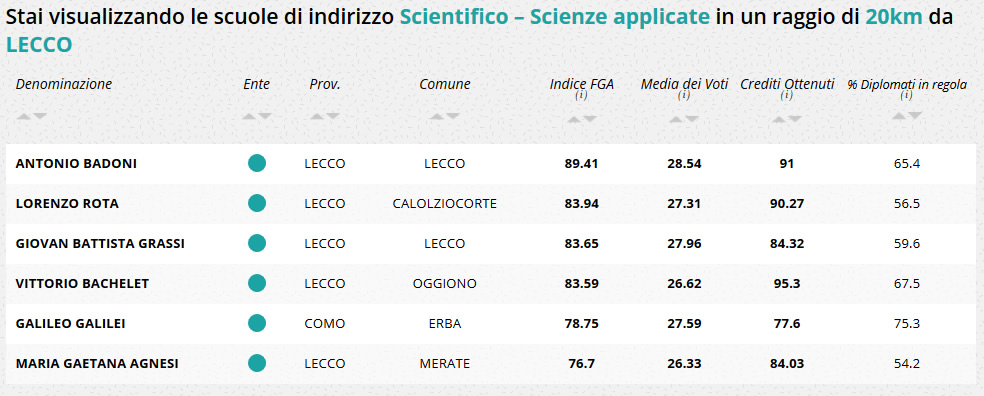Sort Media dei Voti column ascending
984x396 pixels.
coord(676,119)
